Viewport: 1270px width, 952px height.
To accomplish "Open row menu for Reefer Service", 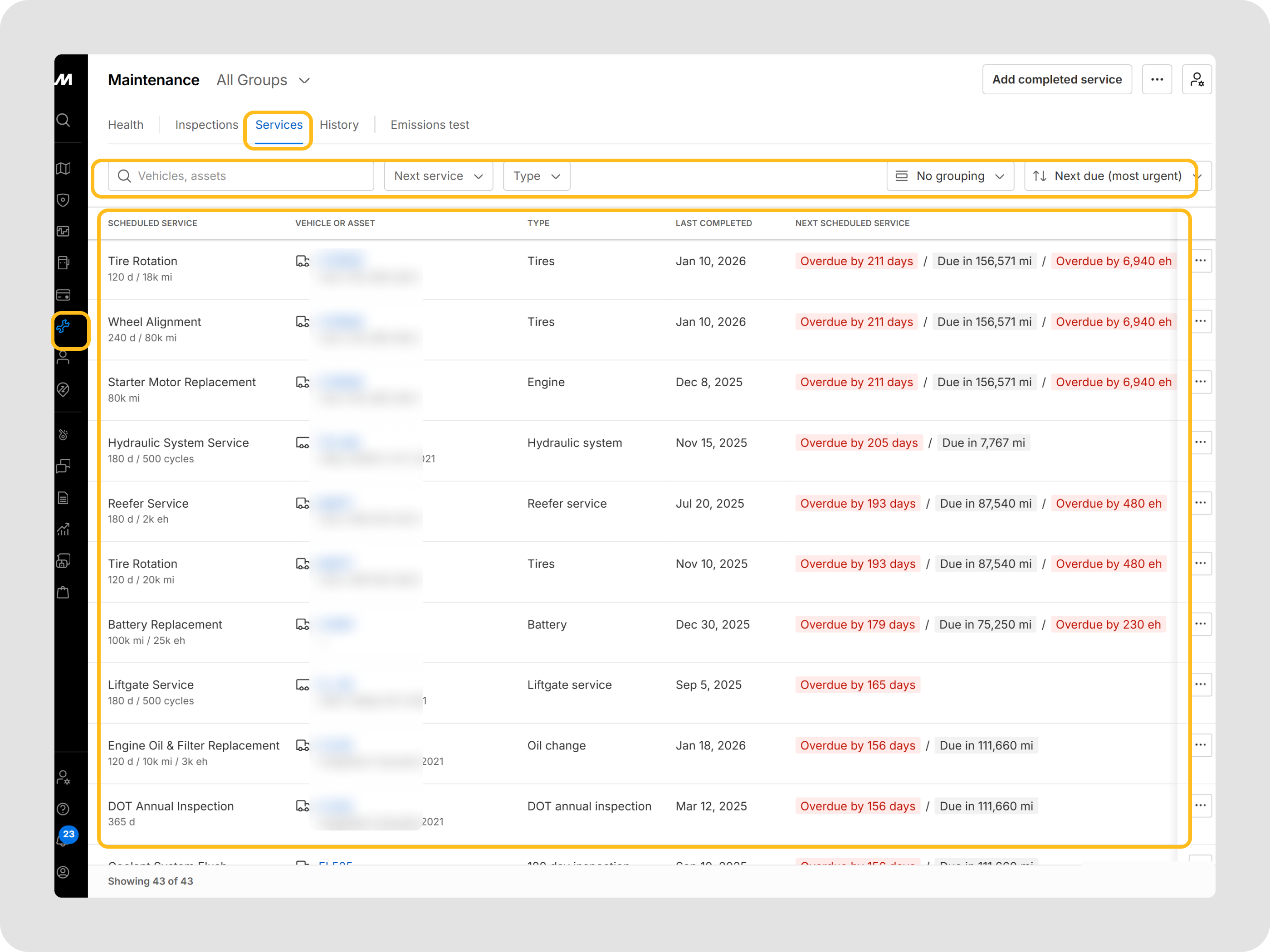I will click(1200, 503).
